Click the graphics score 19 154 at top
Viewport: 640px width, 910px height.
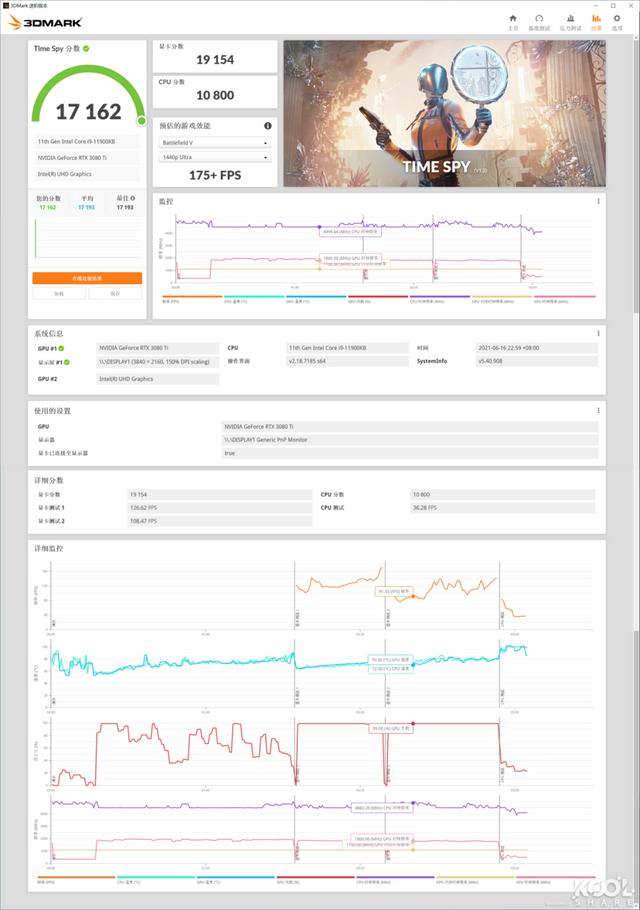(x=215, y=60)
